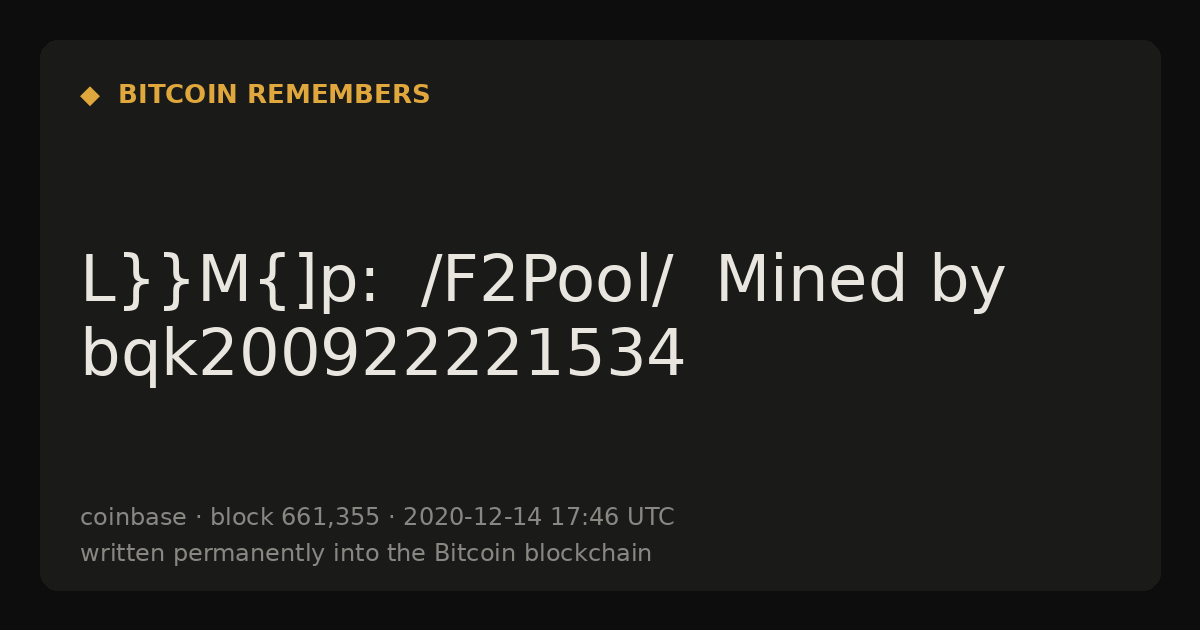
Task: Click the Bitcoin blockchain words in footer
Action: [x=543, y=554]
